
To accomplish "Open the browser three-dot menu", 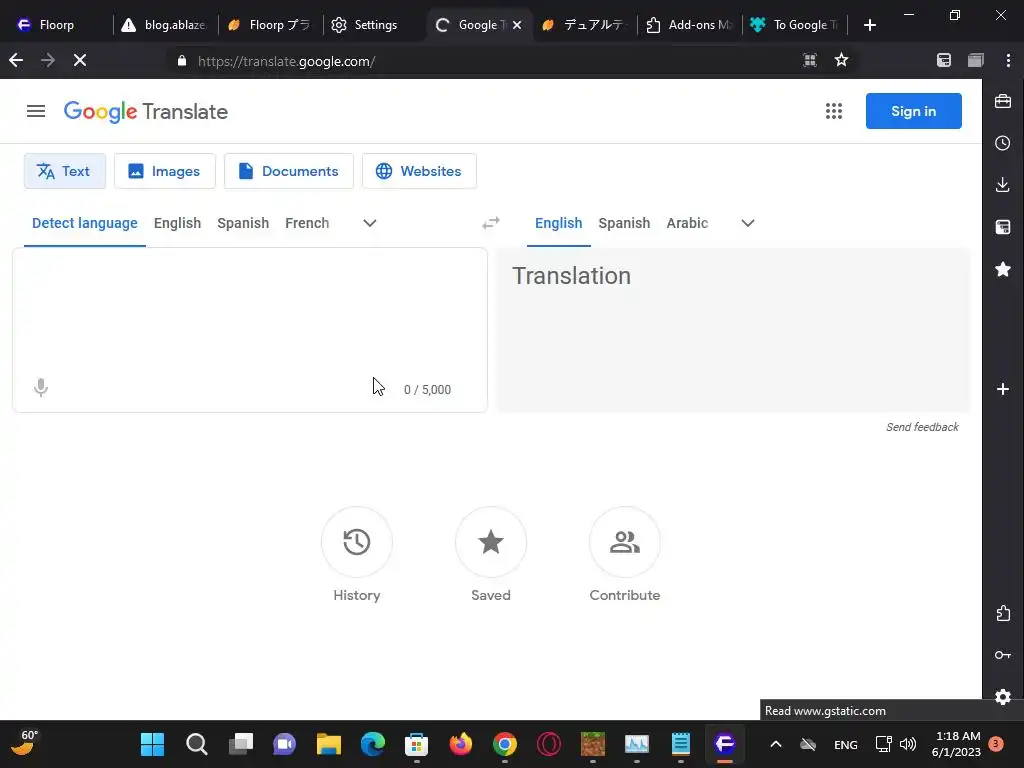I will click(1008, 61).
